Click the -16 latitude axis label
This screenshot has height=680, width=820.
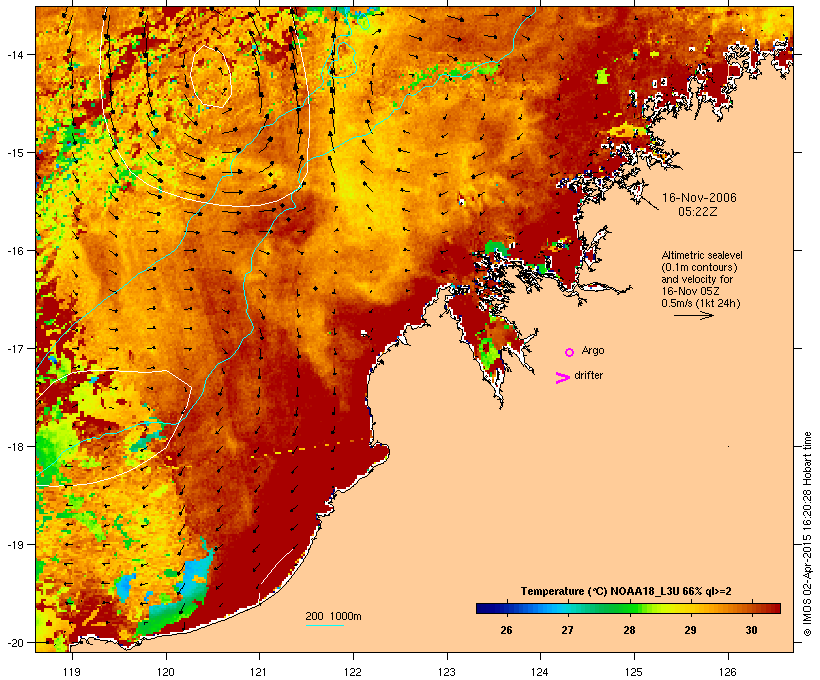click(x=14, y=251)
